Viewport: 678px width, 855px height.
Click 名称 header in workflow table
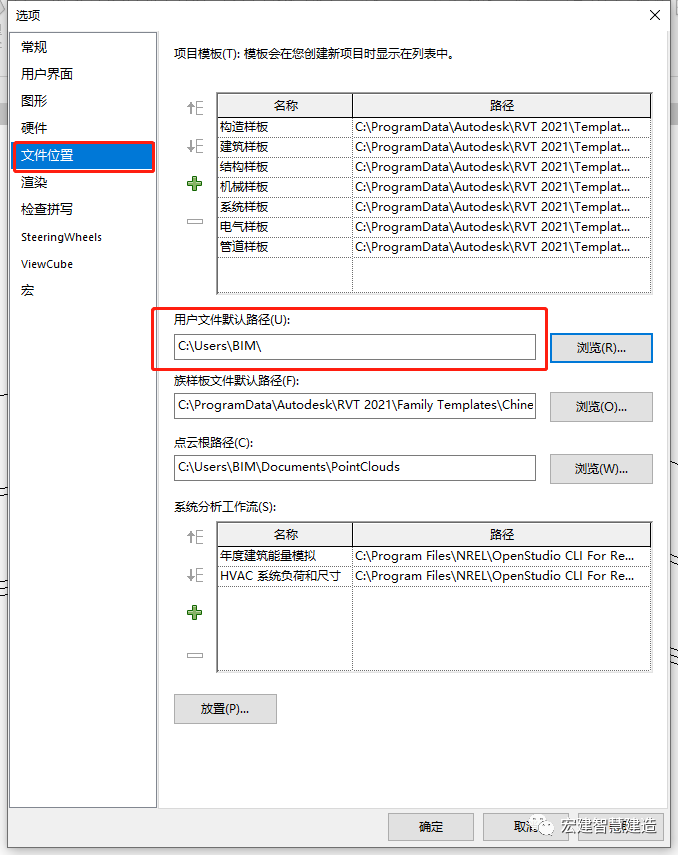pos(285,534)
